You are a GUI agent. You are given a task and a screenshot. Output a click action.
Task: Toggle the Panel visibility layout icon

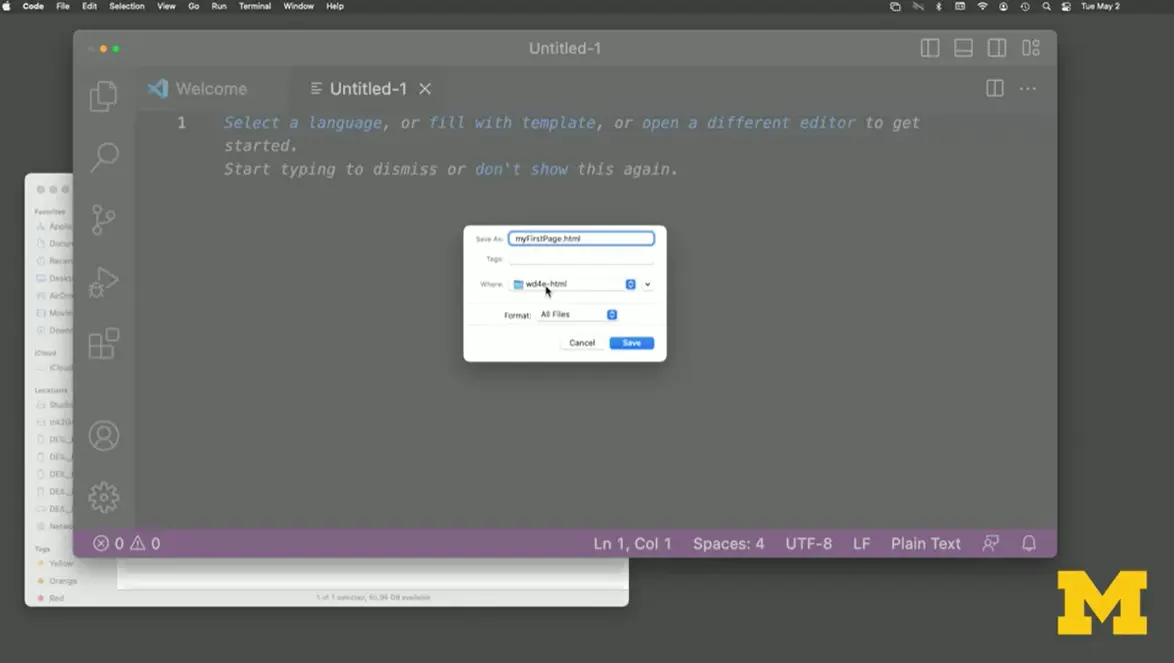click(962, 47)
